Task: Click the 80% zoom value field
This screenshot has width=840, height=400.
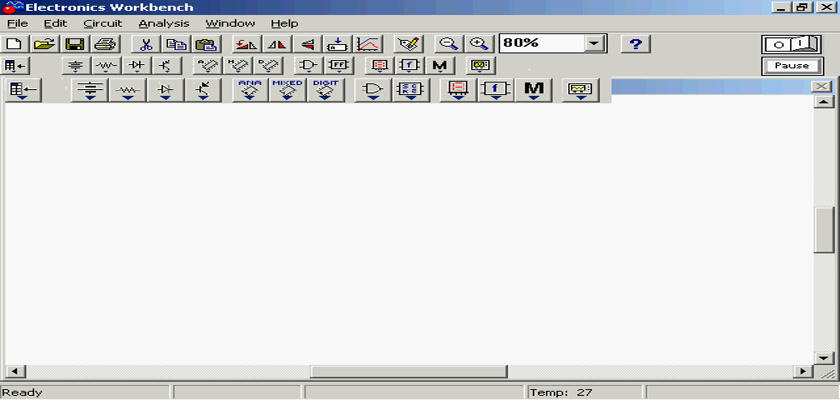Action: point(542,44)
